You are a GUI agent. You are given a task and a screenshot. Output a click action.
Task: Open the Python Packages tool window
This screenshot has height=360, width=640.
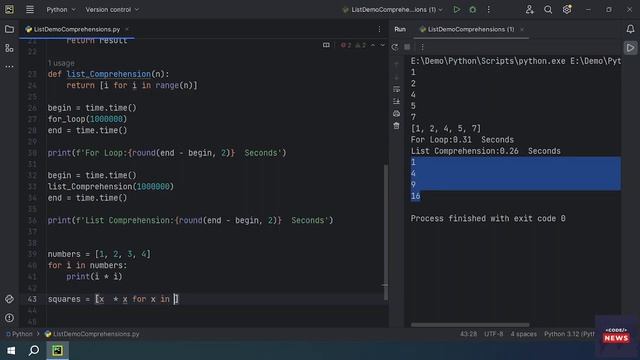point(9,299)
